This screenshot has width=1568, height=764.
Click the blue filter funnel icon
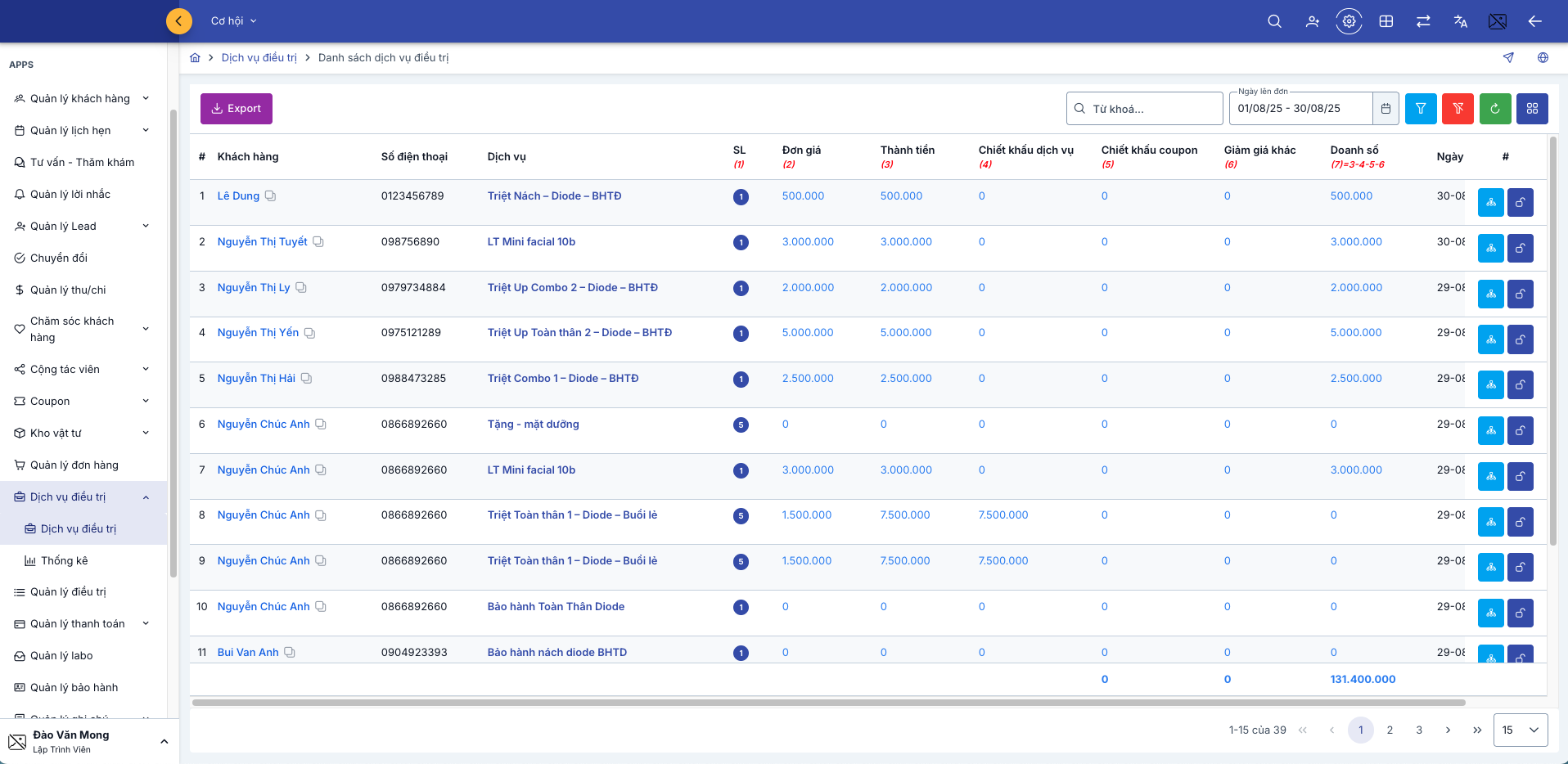(1421, 109)
